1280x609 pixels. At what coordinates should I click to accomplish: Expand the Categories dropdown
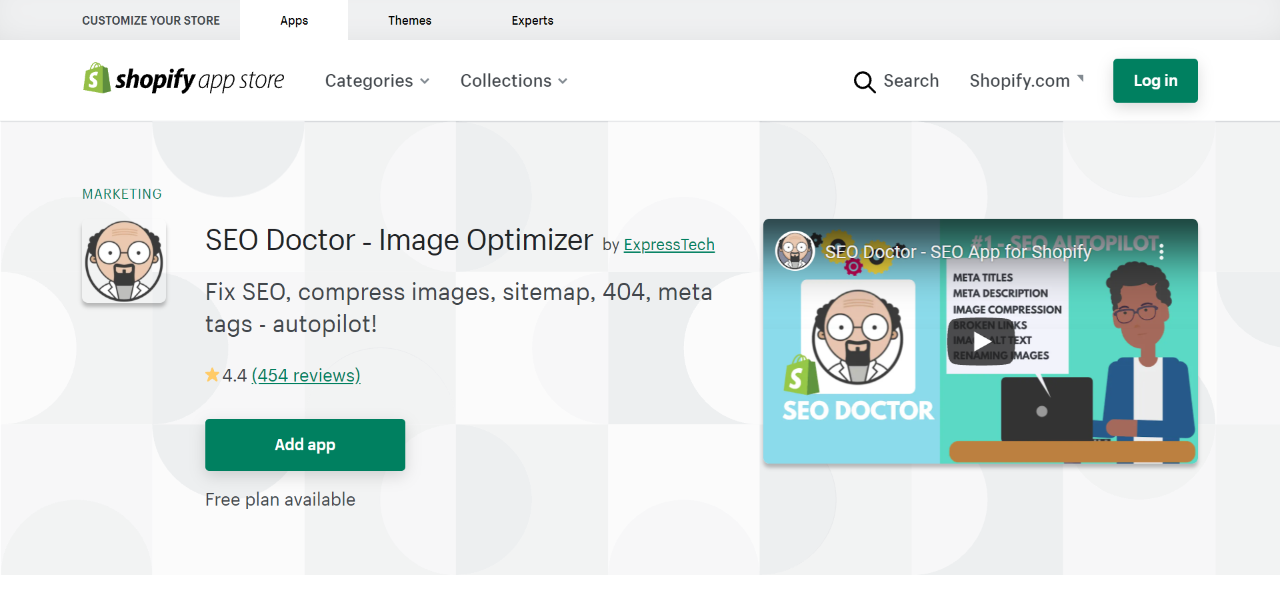(377, 81)
